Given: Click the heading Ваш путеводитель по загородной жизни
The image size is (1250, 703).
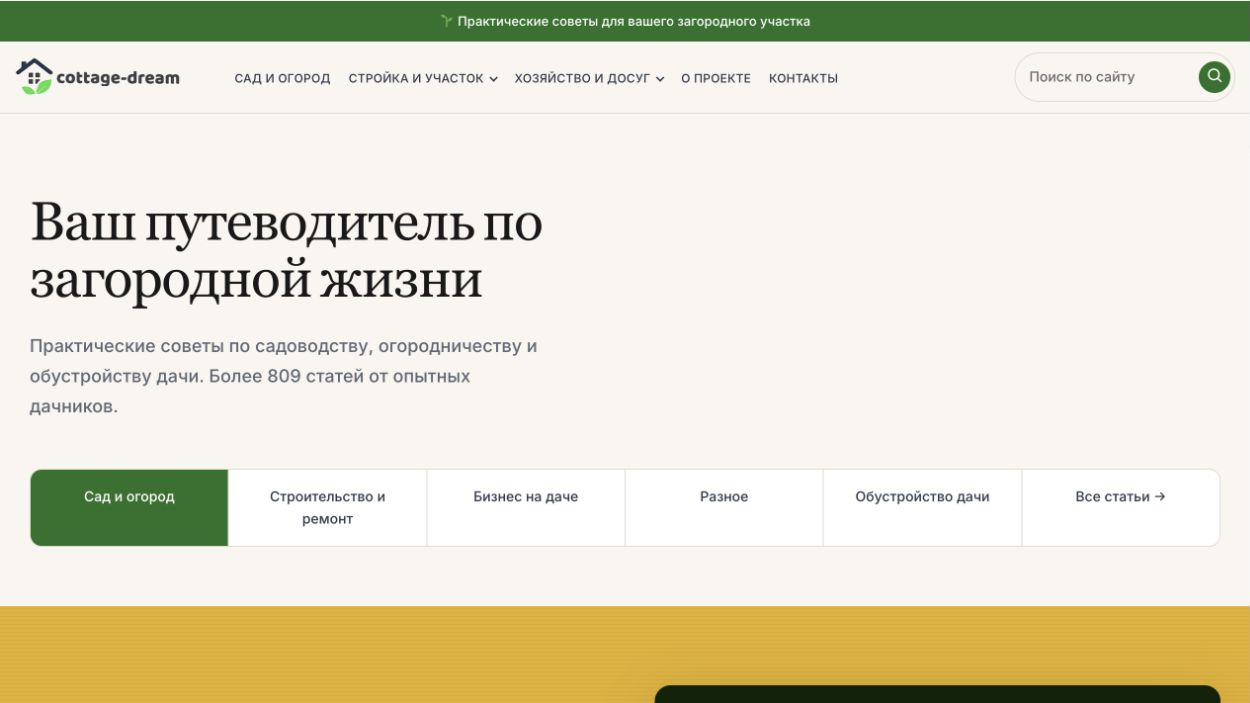Looking at the screenshot, I should point(286,251).
